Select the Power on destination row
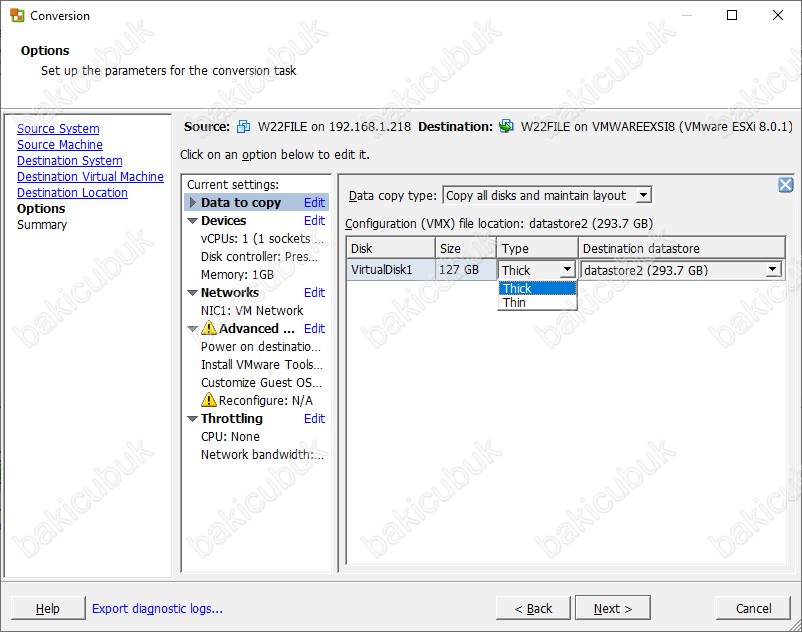Screen dimensions: 802x632 261,347
